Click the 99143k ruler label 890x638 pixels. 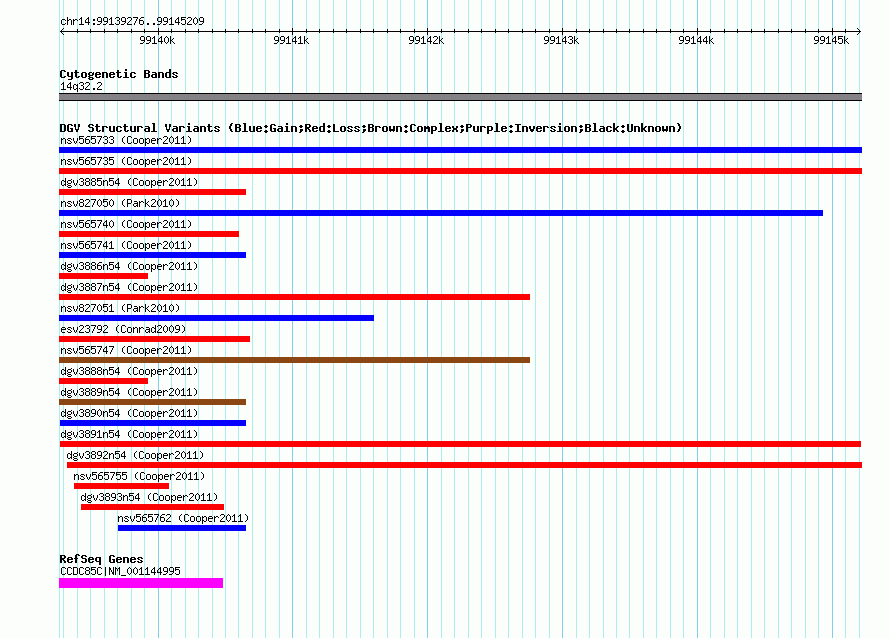(561, 40)
